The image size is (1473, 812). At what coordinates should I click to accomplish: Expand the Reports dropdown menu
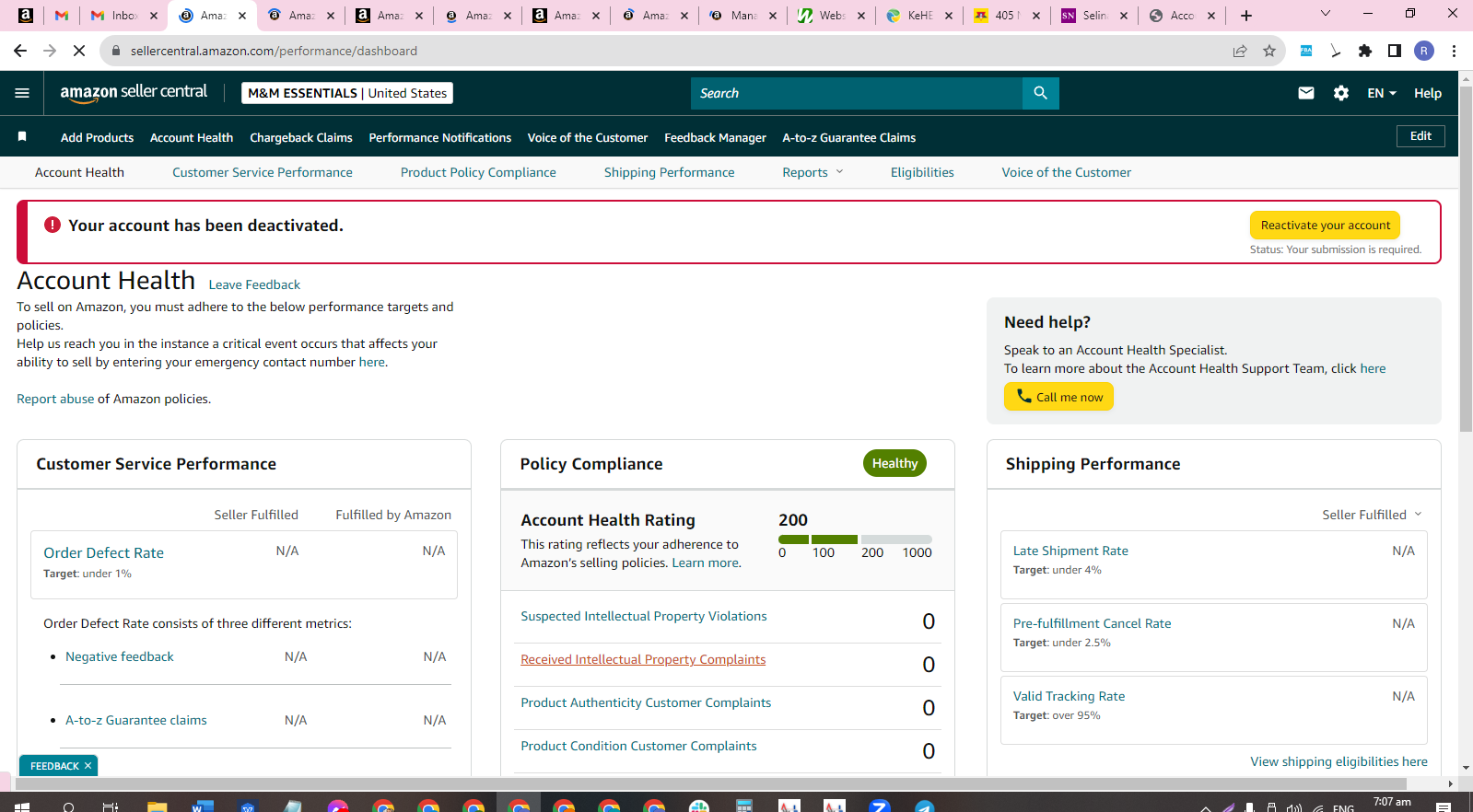813,172
